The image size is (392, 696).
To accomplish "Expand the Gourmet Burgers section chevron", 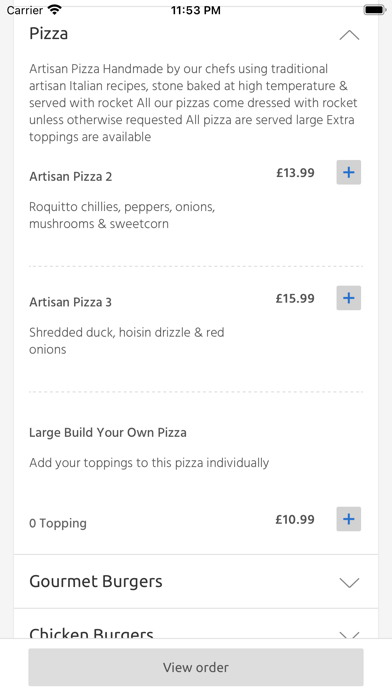I will 349,582.
